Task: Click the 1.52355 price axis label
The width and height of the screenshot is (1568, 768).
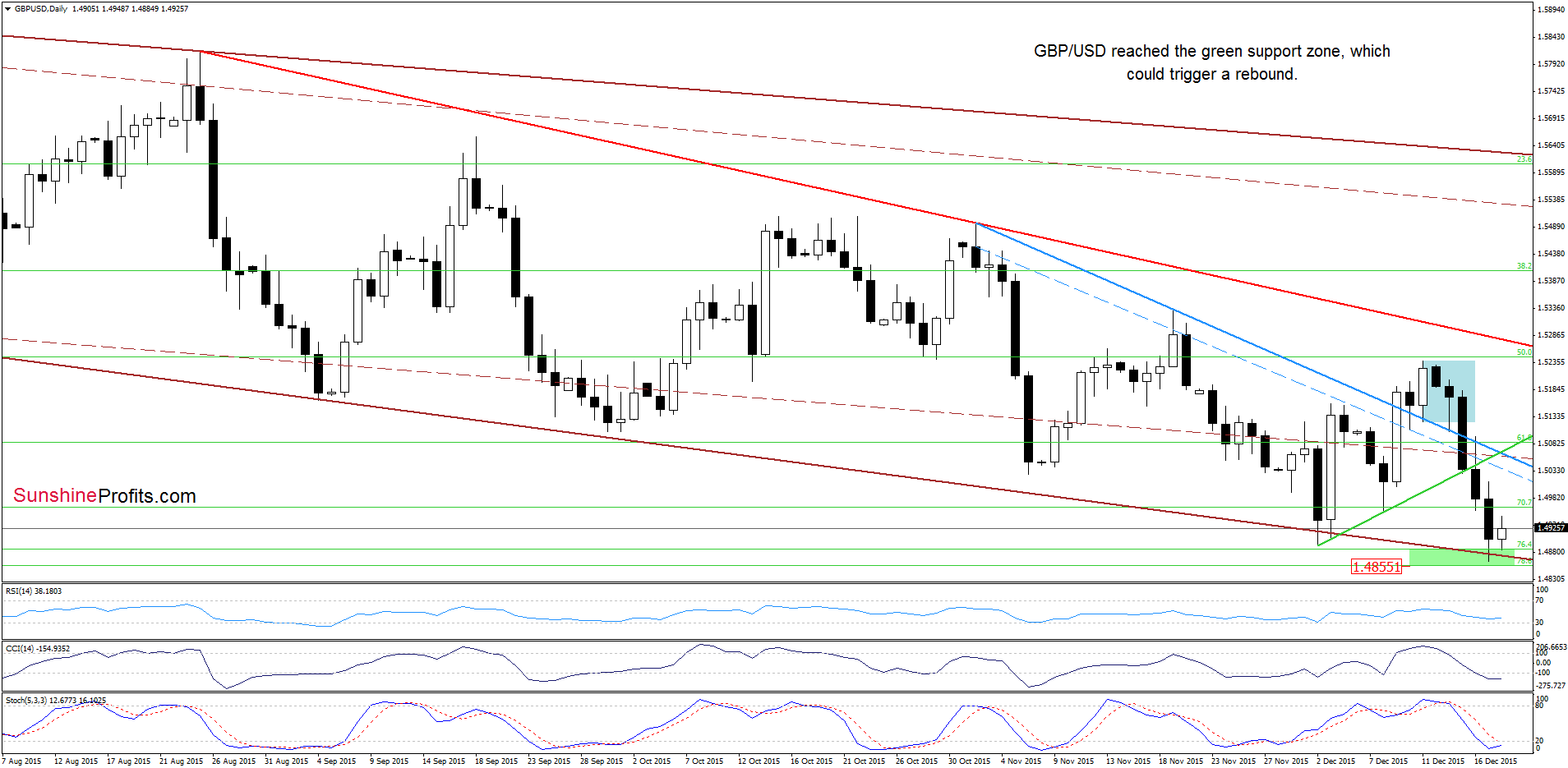Action: pyautogui.click(x=1551, y=362)
